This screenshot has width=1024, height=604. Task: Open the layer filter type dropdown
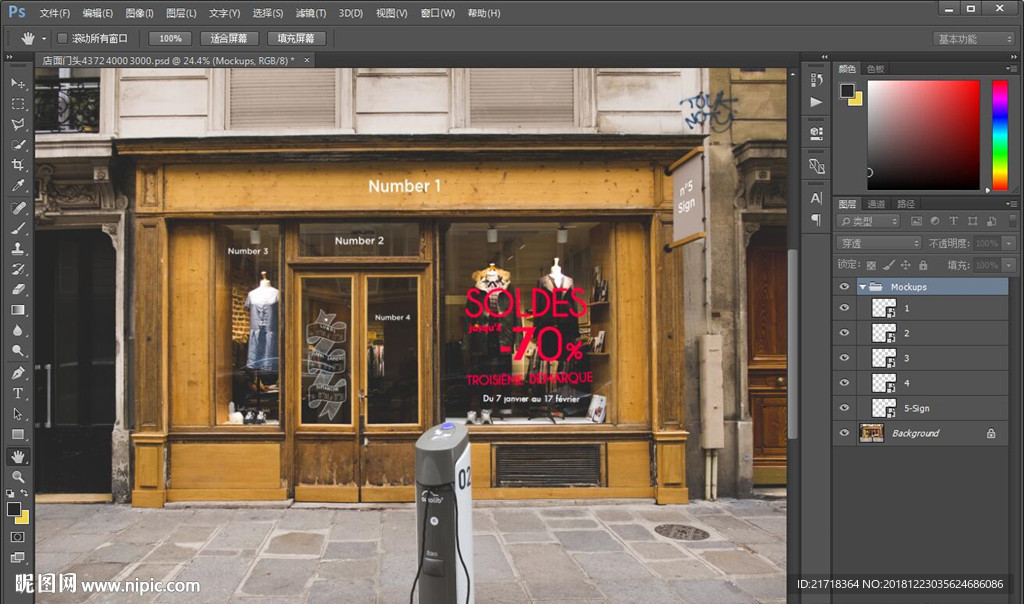click(869, 221)
